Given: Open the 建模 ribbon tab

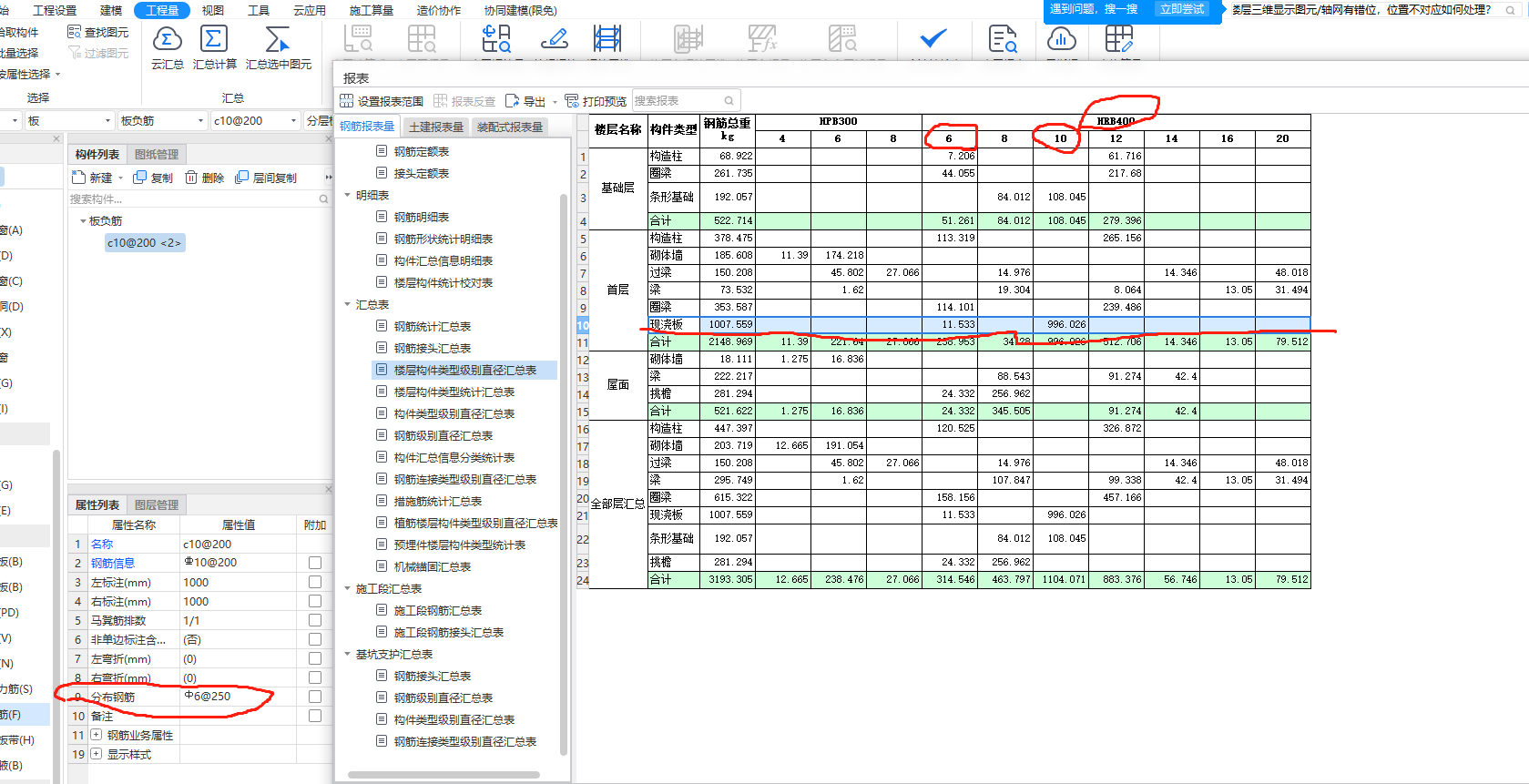Looking at the screenshot, I should tap(111, 11).
